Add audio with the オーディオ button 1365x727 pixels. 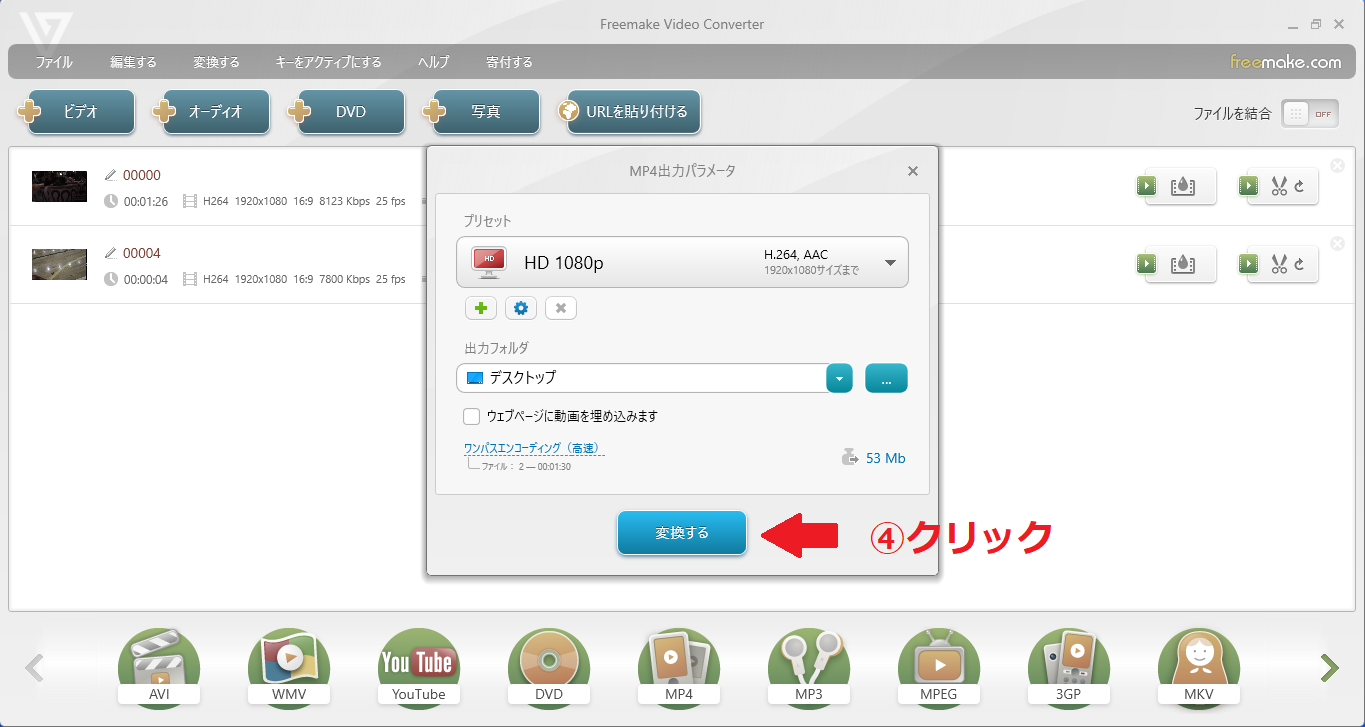(211, 112)
